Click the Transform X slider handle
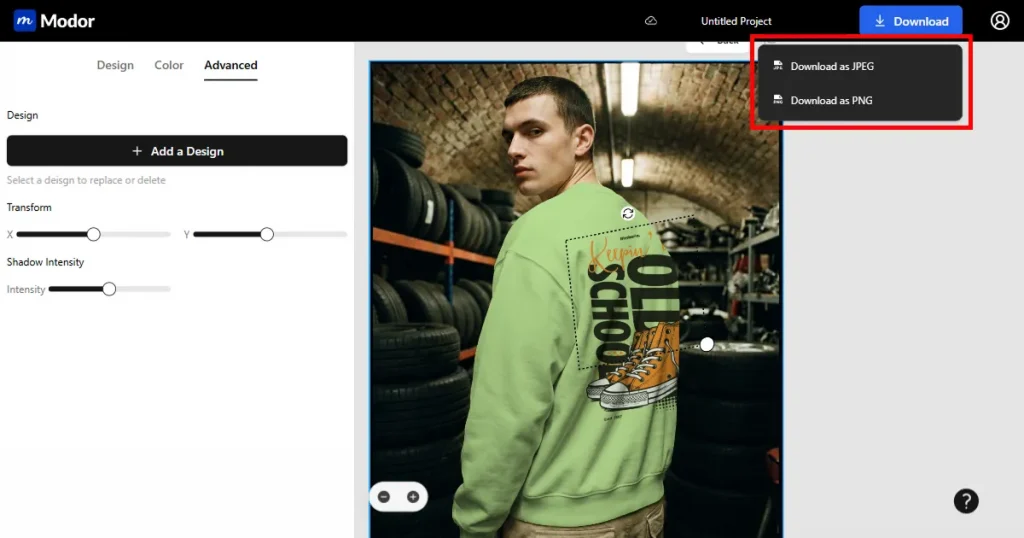This screenshot has height=538, width=1024. (93, 234)
